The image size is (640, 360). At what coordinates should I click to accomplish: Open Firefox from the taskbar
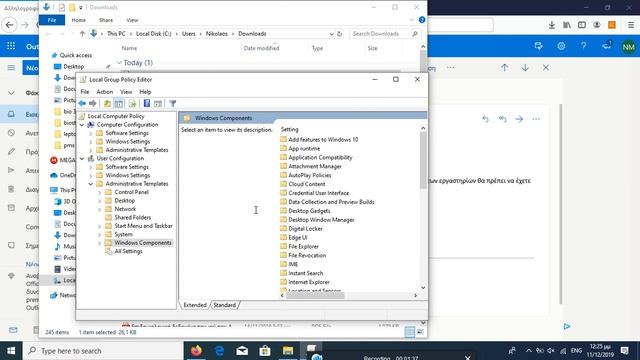pyautogui.click(x=196, y=351)
